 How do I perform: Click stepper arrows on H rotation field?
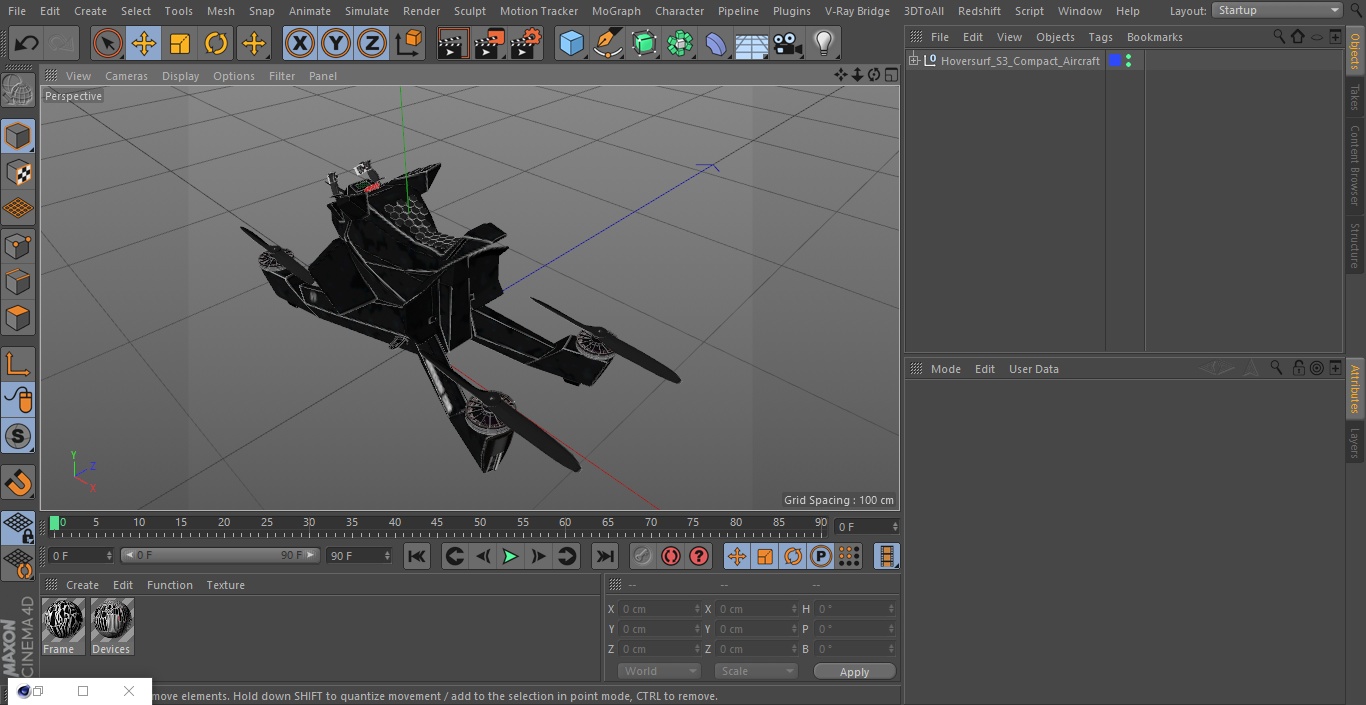tap(892, 609)
